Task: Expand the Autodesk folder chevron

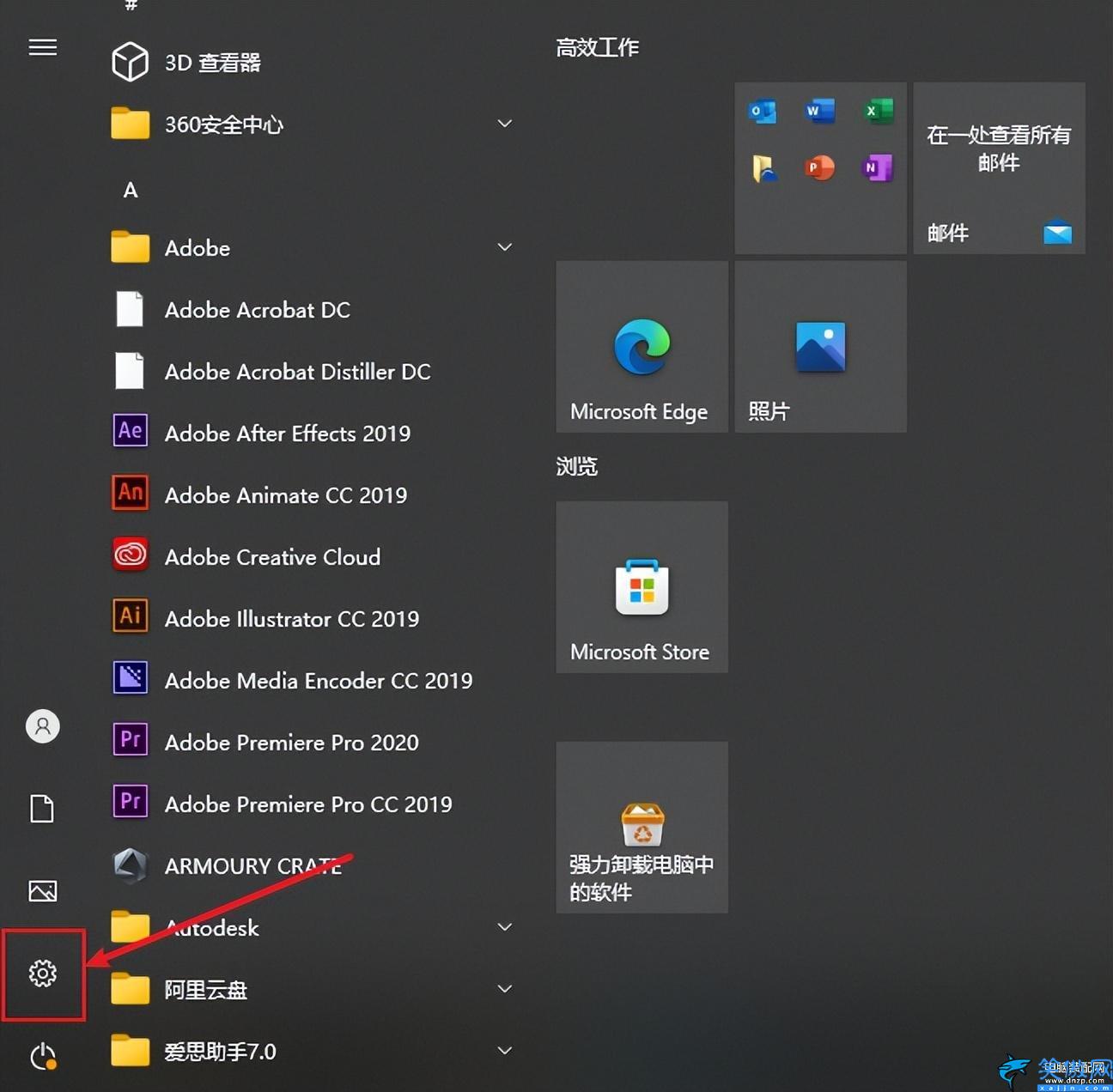Action: [x=505, y=927]
